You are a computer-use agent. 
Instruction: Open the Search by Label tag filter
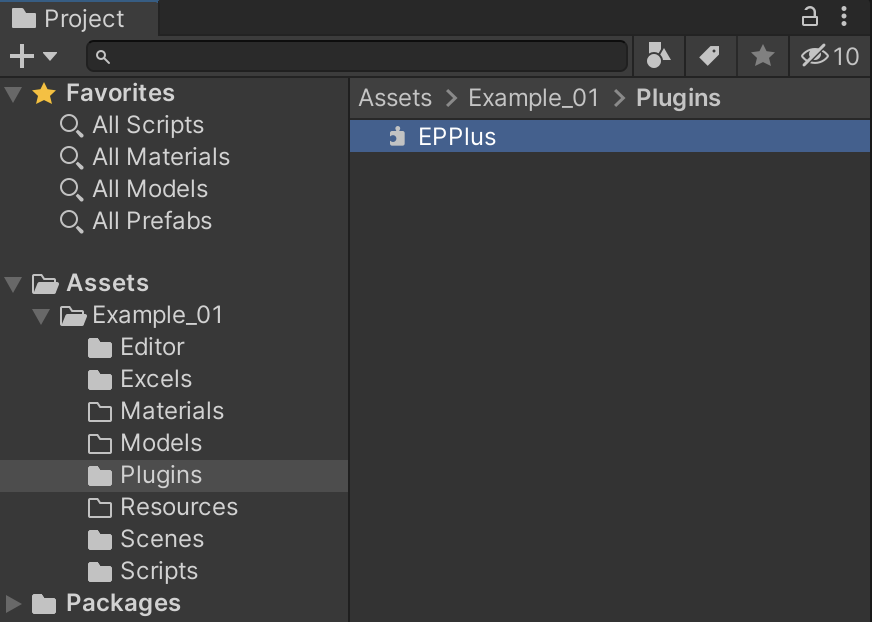(x=710, y=56)
